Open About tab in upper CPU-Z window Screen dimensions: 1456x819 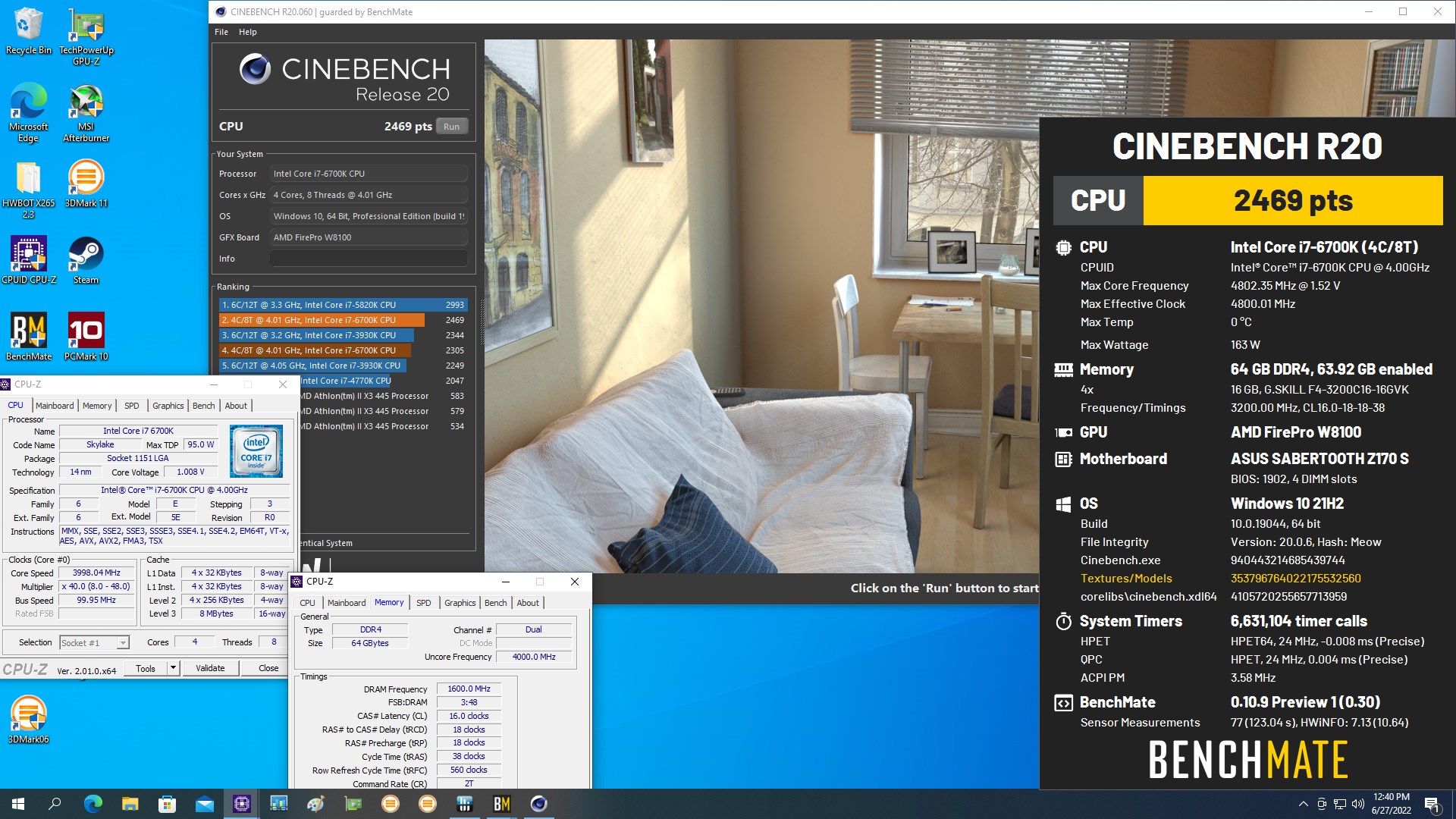(236, 406)
